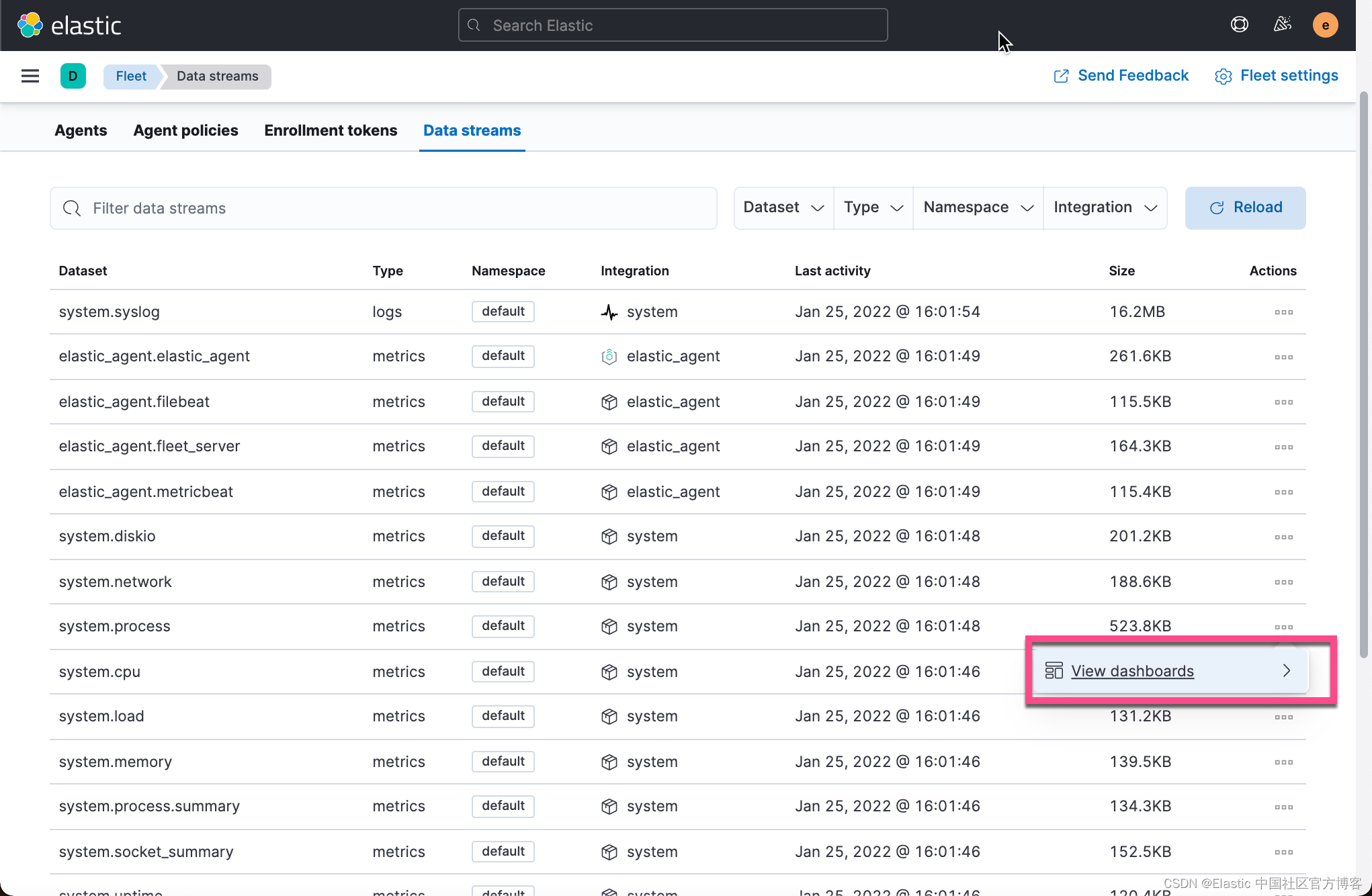This screenshot has width=1372, height=896.
Task: Open the newsfeed celebration icon
Action: [x=1282, y=25]
